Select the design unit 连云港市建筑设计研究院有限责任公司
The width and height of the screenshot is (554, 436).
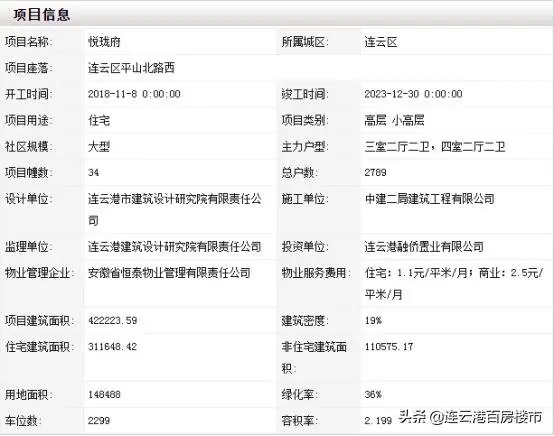click(x=175, y=210)
